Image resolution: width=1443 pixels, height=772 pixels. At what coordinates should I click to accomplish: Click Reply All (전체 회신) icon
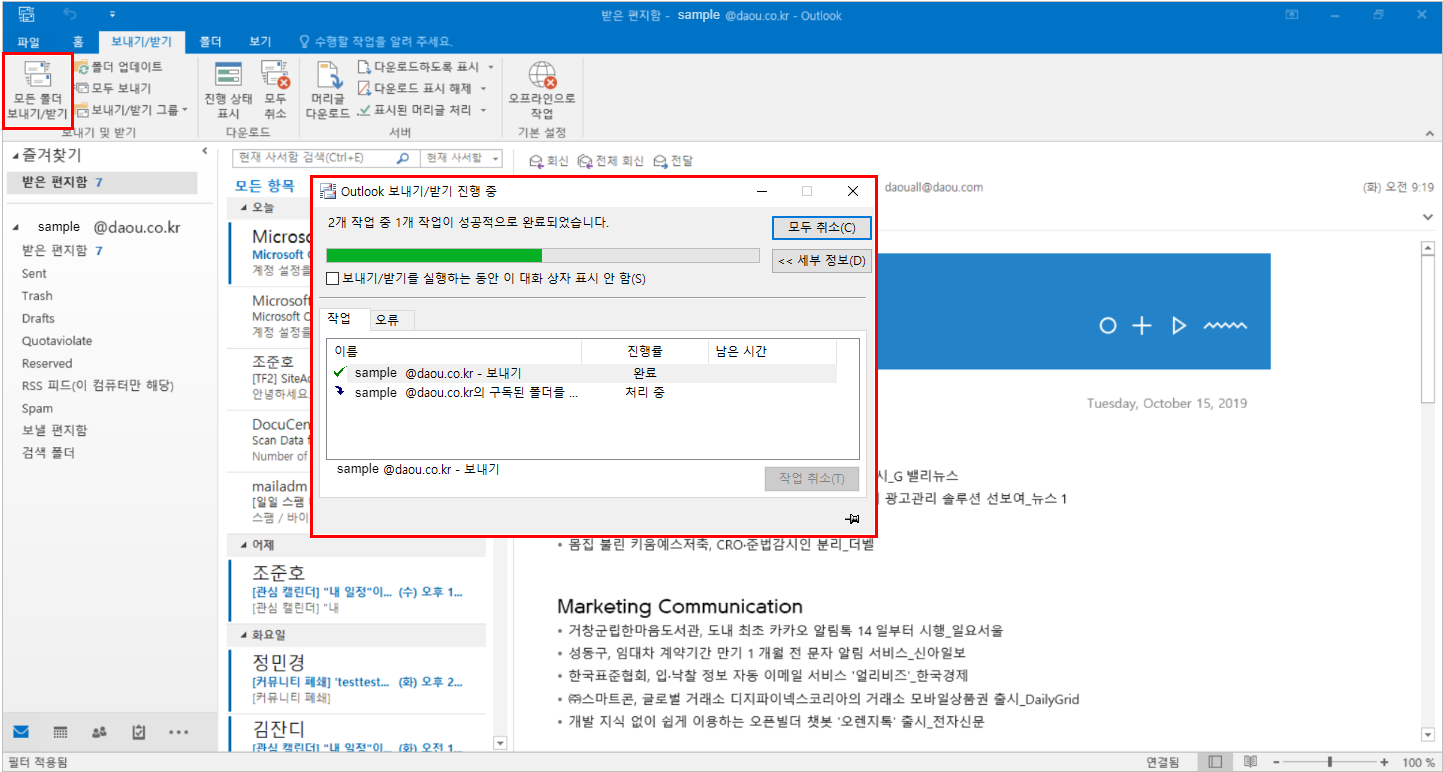coord(585,161)
